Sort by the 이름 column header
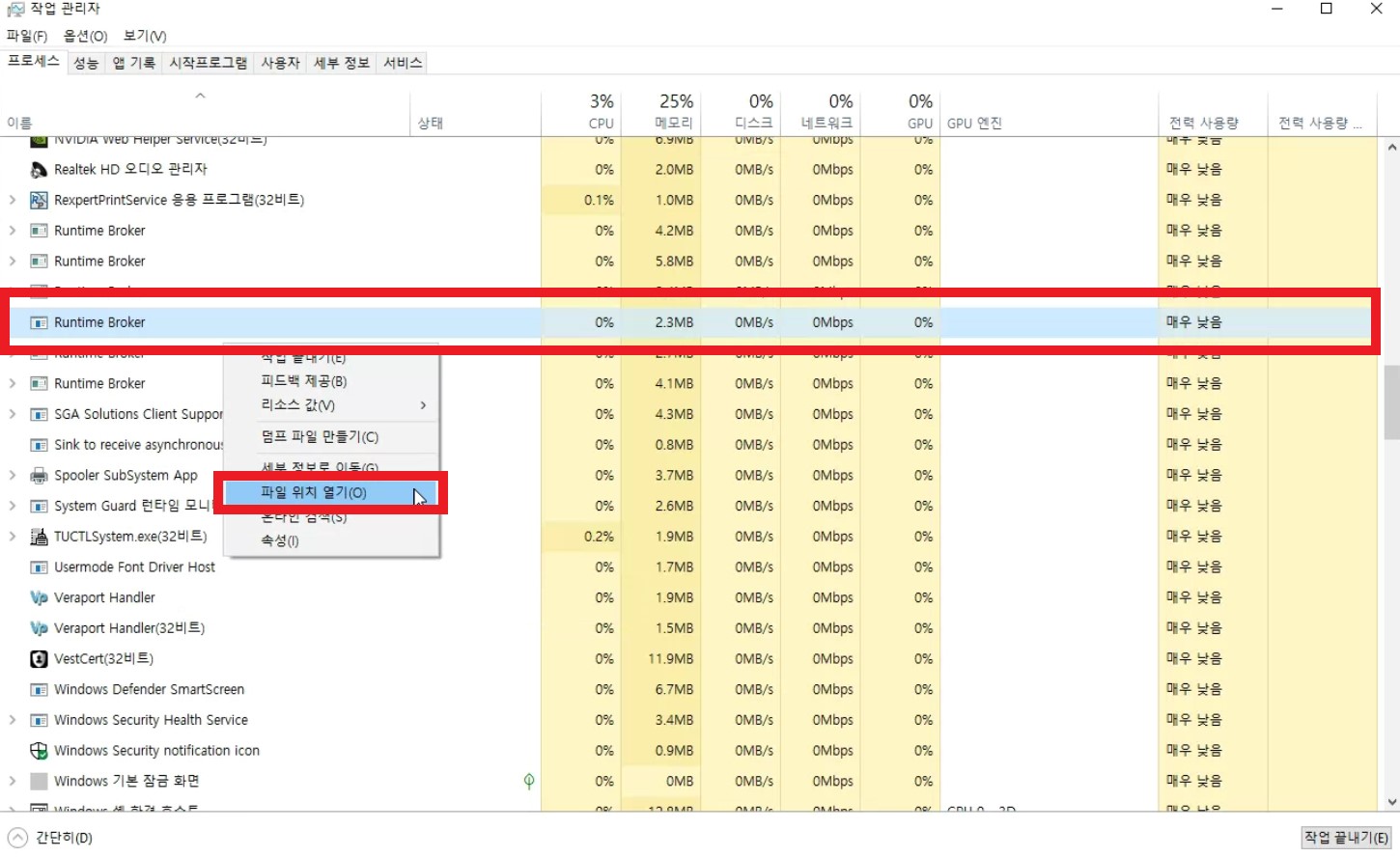 (x=205, y=112)
